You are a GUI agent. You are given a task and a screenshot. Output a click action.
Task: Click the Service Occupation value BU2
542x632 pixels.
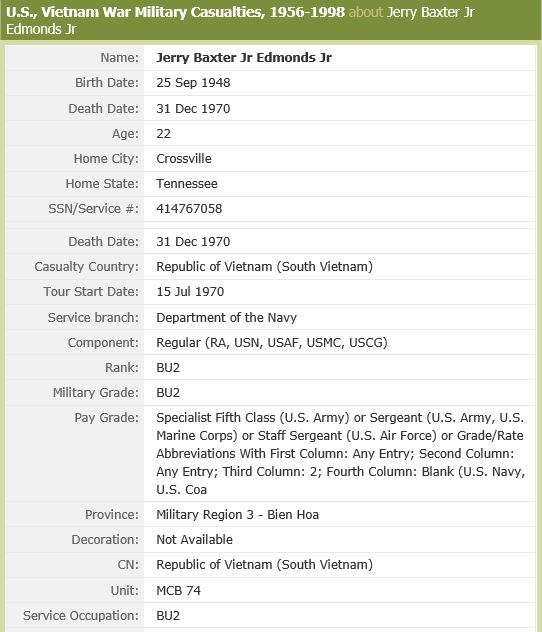click(x=168, y=616)
